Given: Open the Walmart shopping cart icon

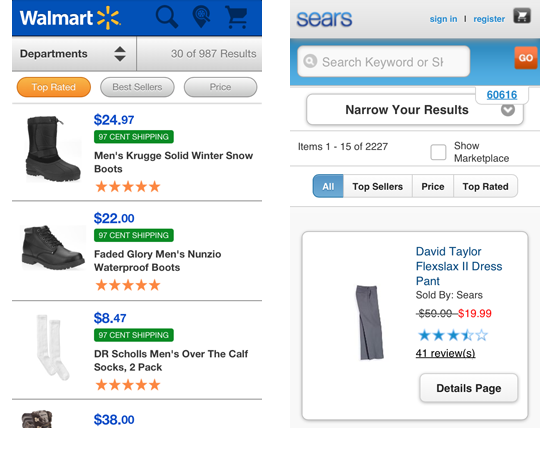Looking at the screenshot, I should (x=237, y=17).
